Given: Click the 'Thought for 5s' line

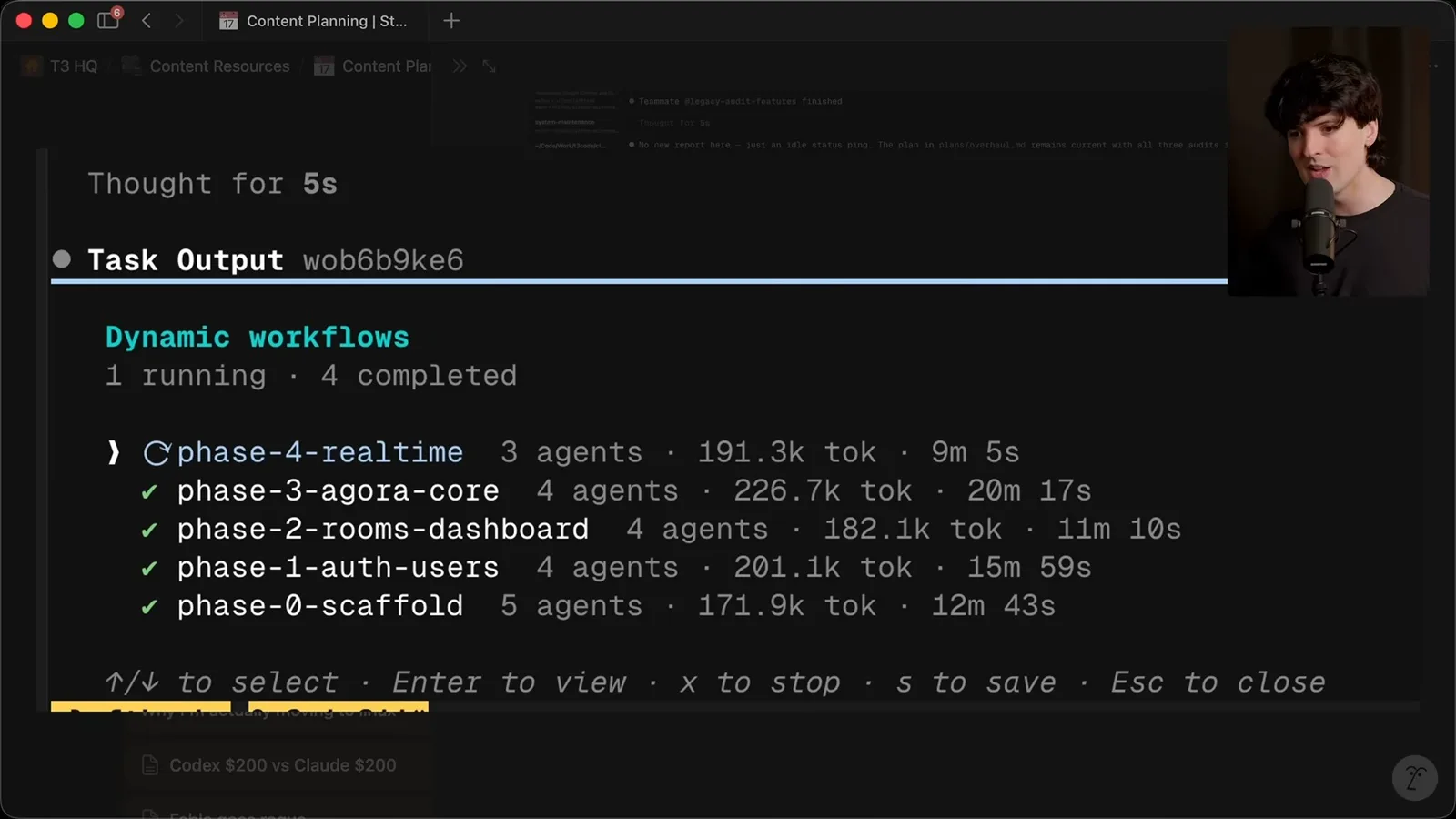Looking at the screenshot, I should click(x=212, y=184).
